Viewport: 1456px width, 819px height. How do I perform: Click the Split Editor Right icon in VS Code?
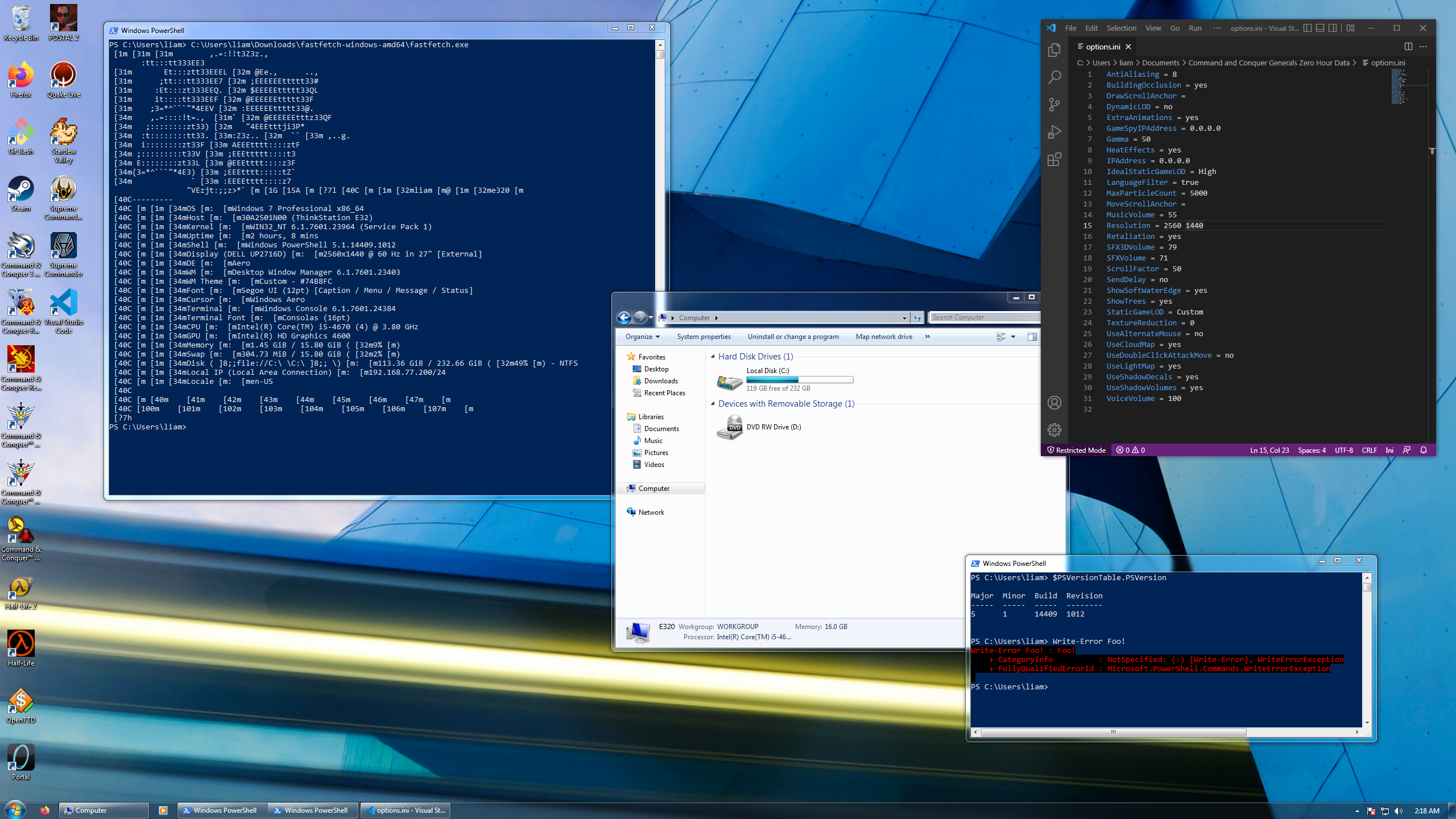pos(1408,47)
